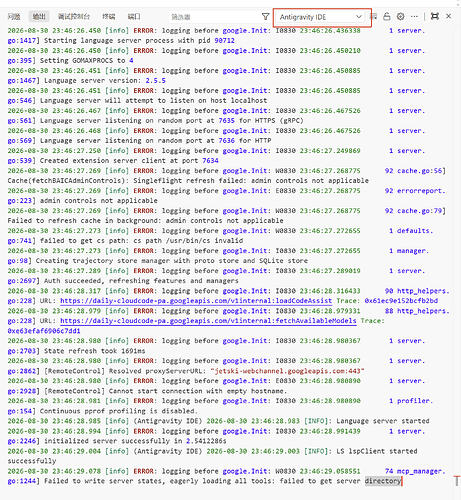Click port number 7636 for HTTP
This screenshot has width=461, height=500.
[x=227, y=140]
